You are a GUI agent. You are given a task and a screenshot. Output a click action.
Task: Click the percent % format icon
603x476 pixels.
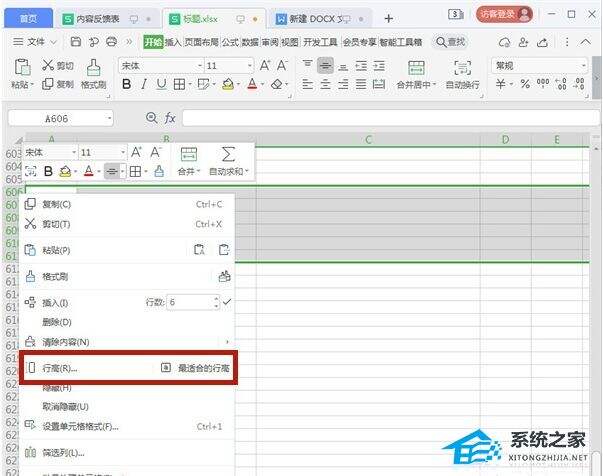coord(525,84)
